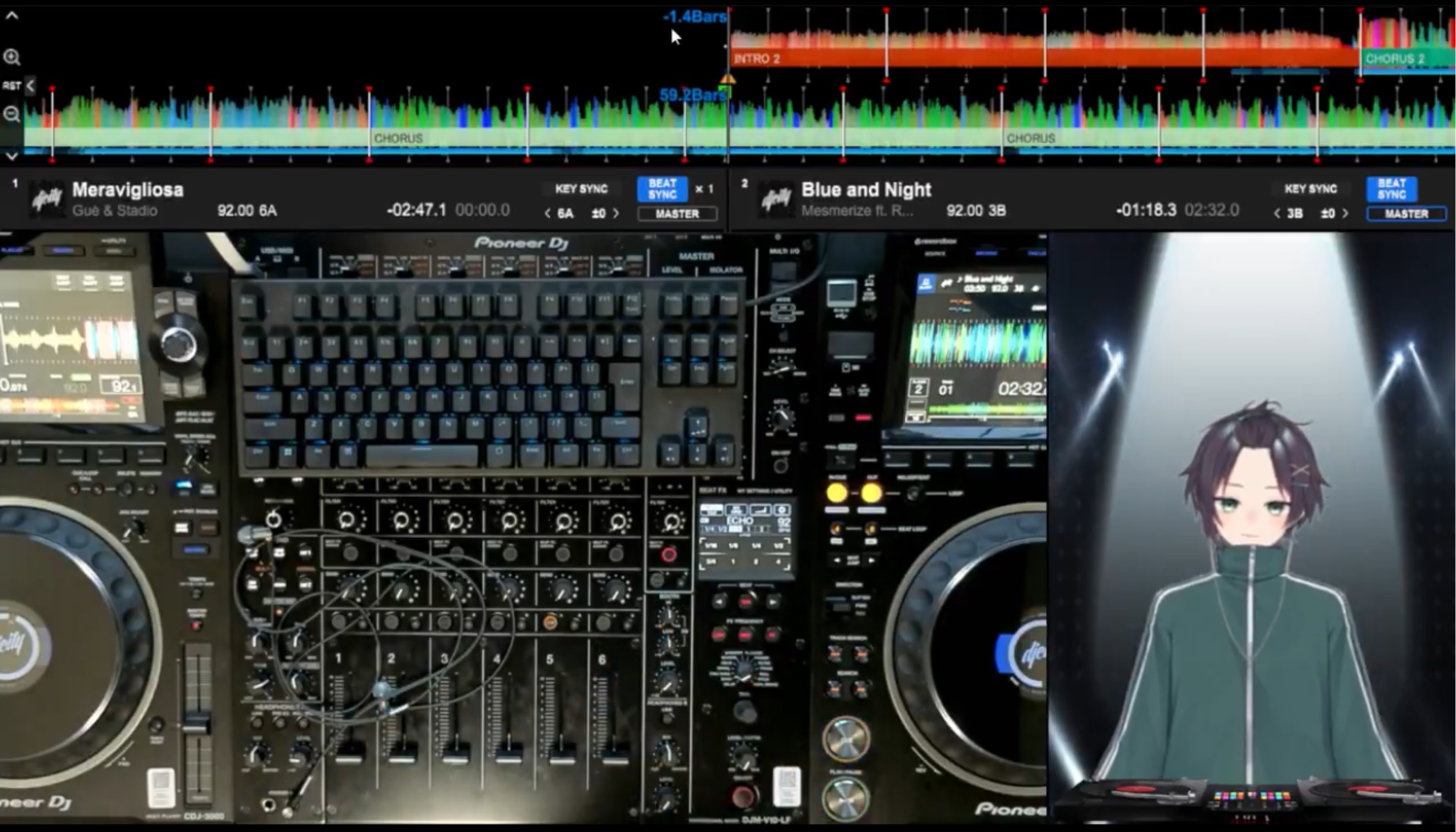Set deck 2 as MASTER

[x=1406, y=214]
